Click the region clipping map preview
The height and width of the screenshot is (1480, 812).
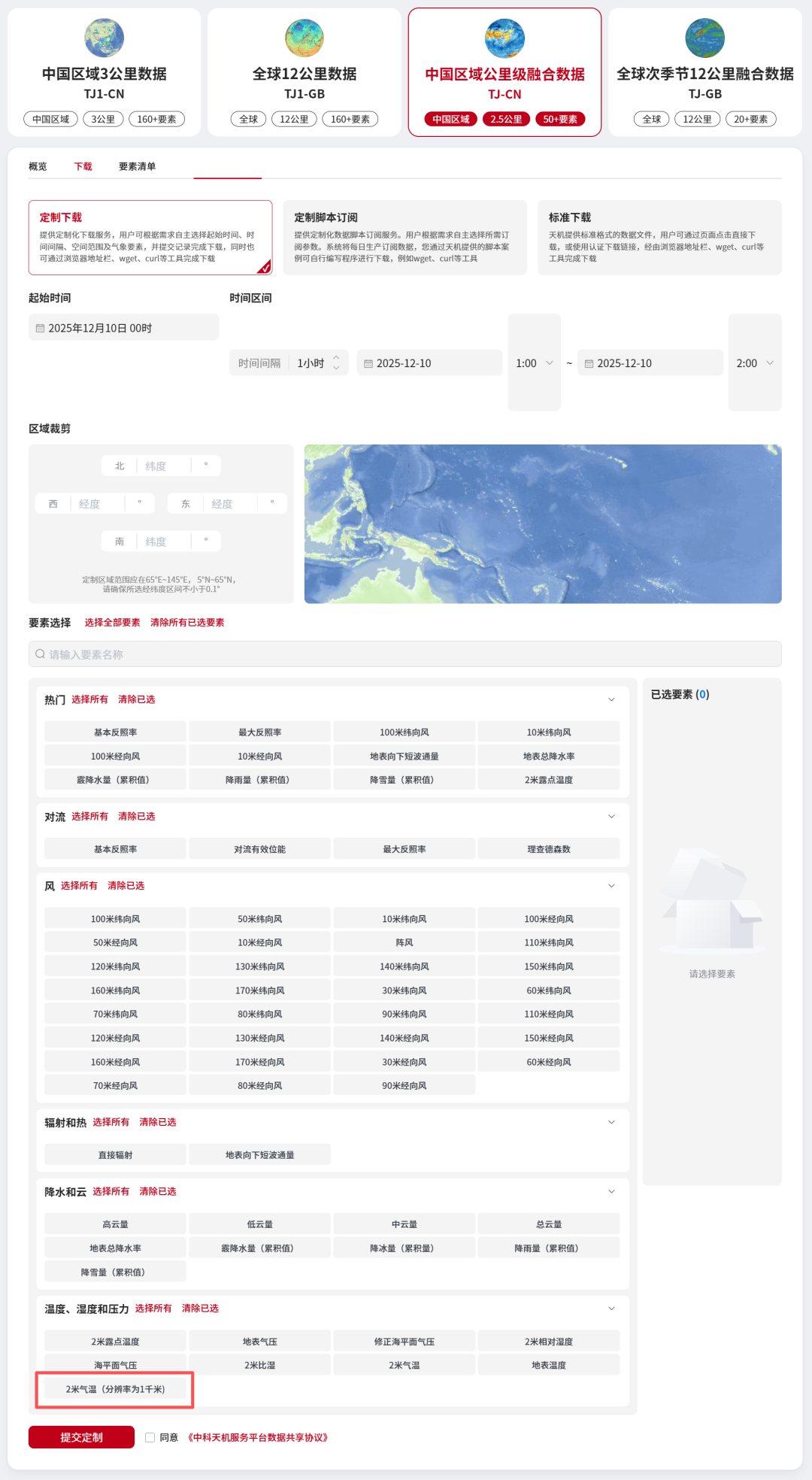[x=543, y=524]
